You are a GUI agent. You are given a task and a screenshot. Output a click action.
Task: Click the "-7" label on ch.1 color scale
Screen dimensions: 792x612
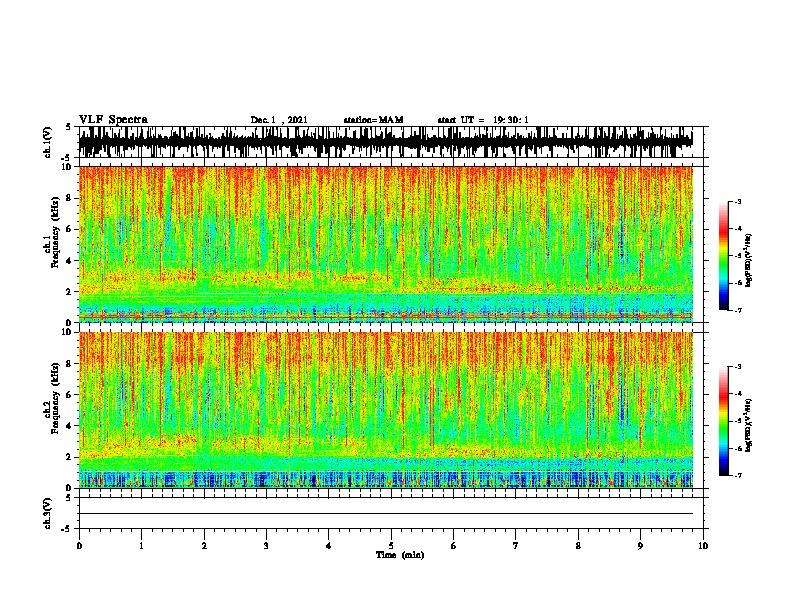click(737, 310)
